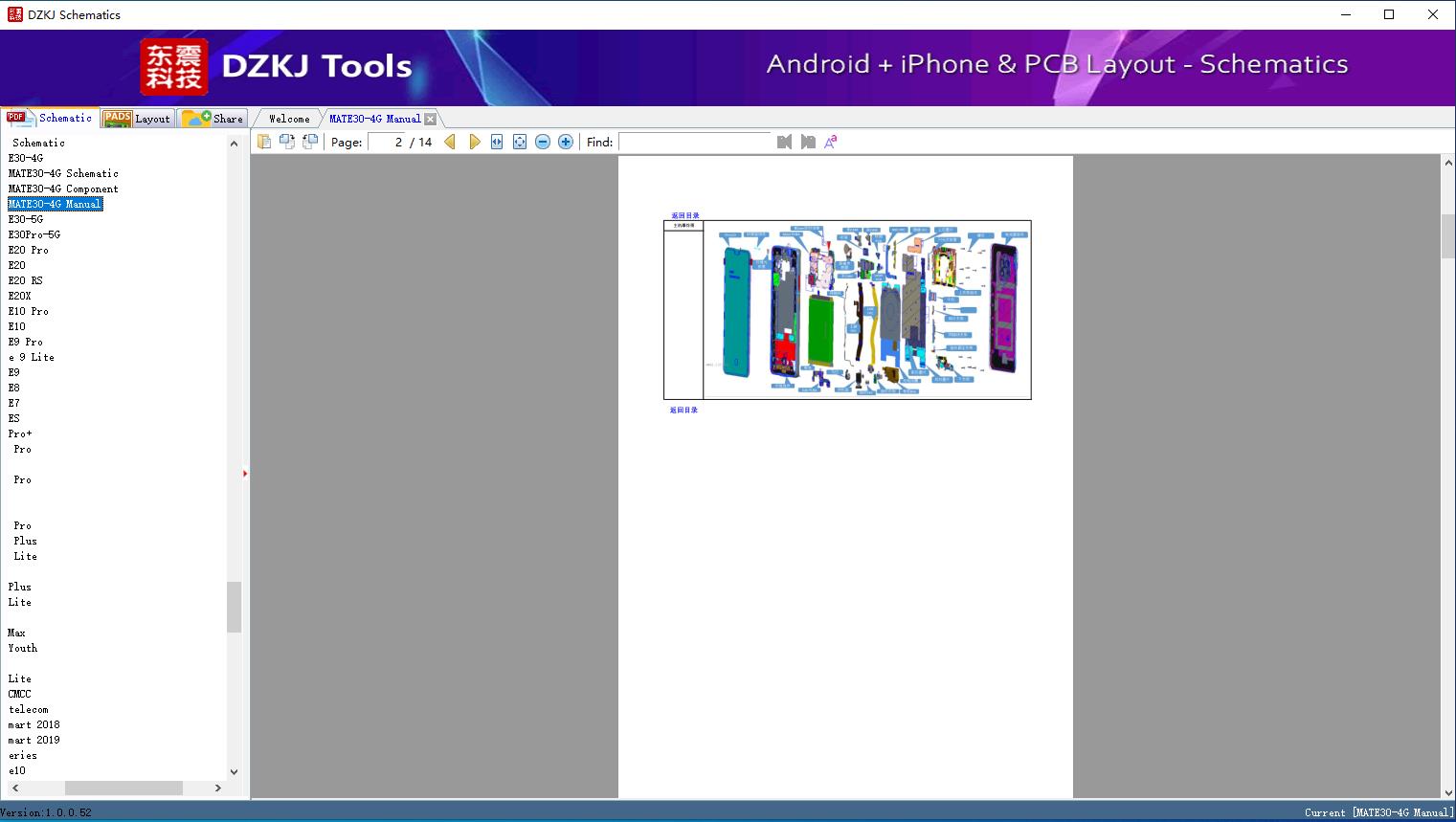Select e10 in the tree
Viewport: 1456px width, 822px height.
pyautogui.click(x=17, y=770)
